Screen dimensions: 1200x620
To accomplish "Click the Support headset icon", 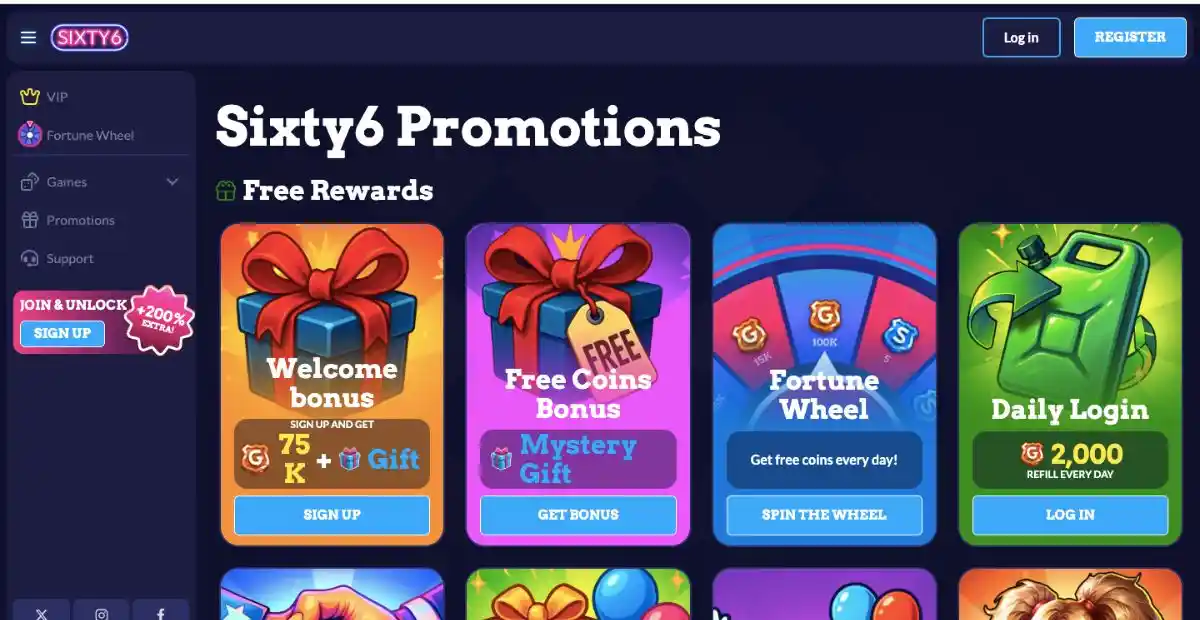I will tap(30, 258).
